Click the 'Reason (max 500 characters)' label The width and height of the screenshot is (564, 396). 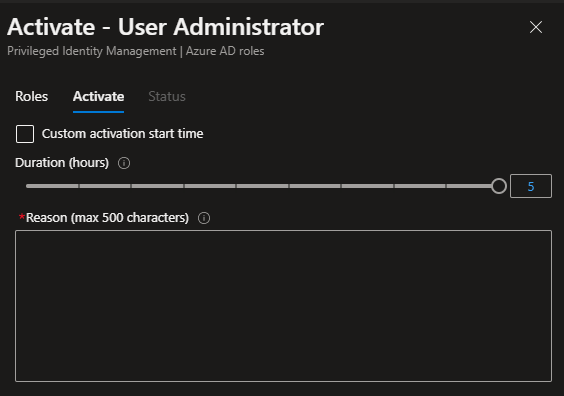[107, 218]
